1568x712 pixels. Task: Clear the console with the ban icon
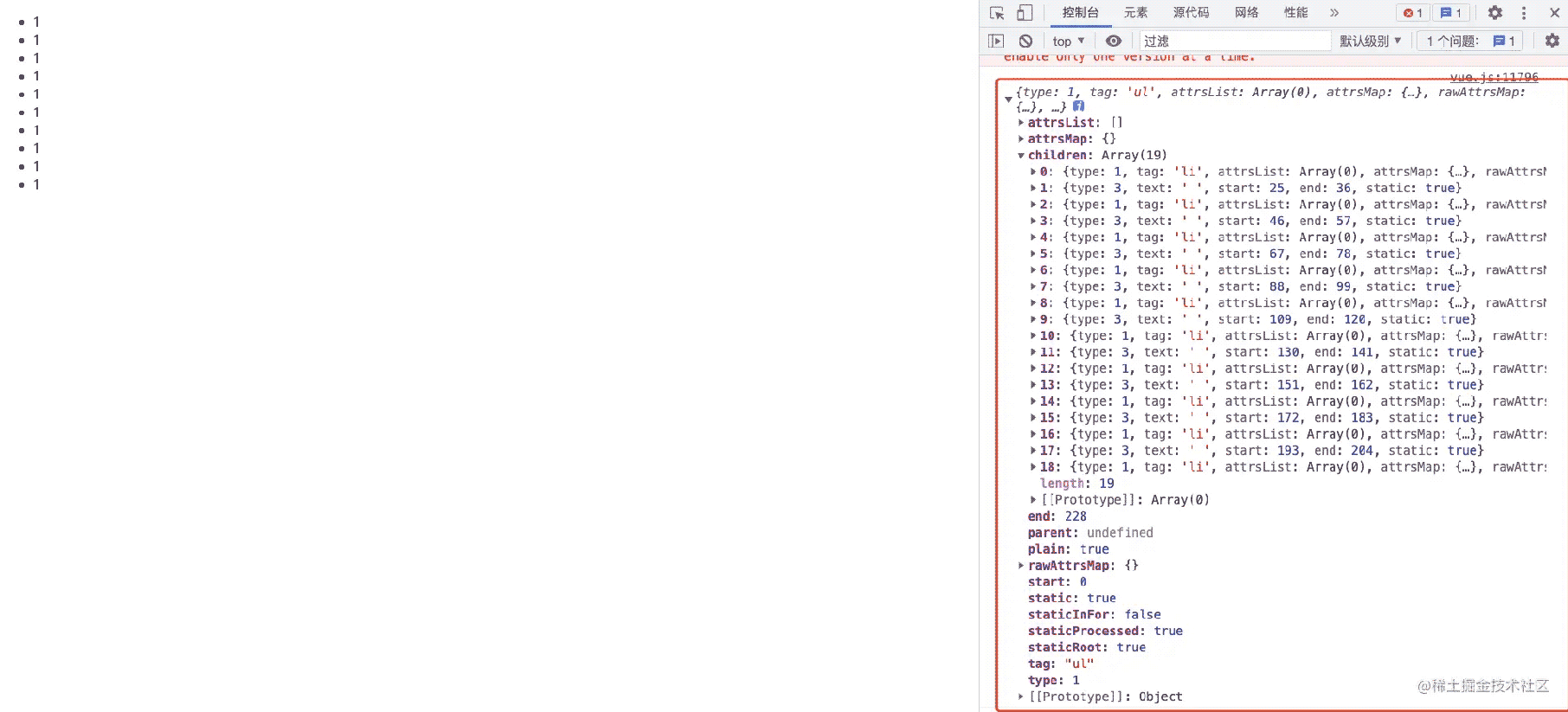[1025, 41]
